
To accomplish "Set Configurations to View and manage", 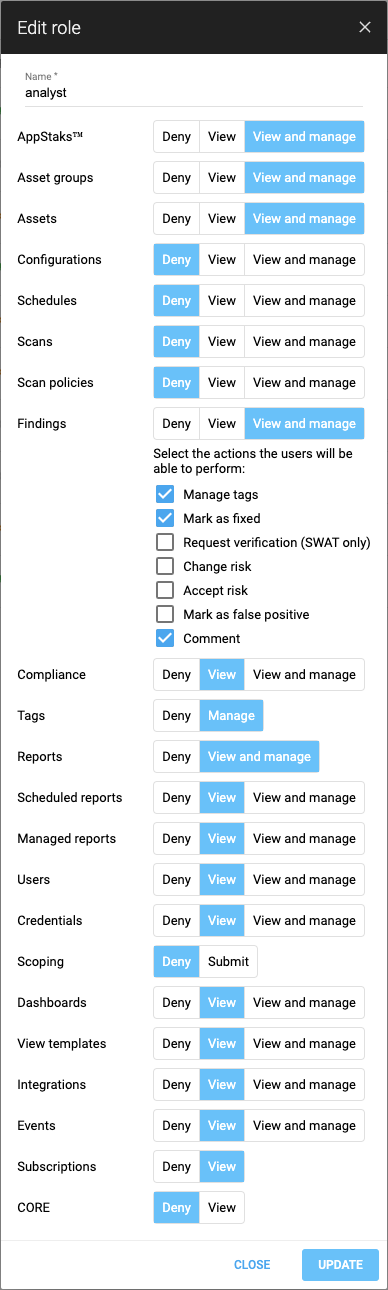I will (304, 259).
